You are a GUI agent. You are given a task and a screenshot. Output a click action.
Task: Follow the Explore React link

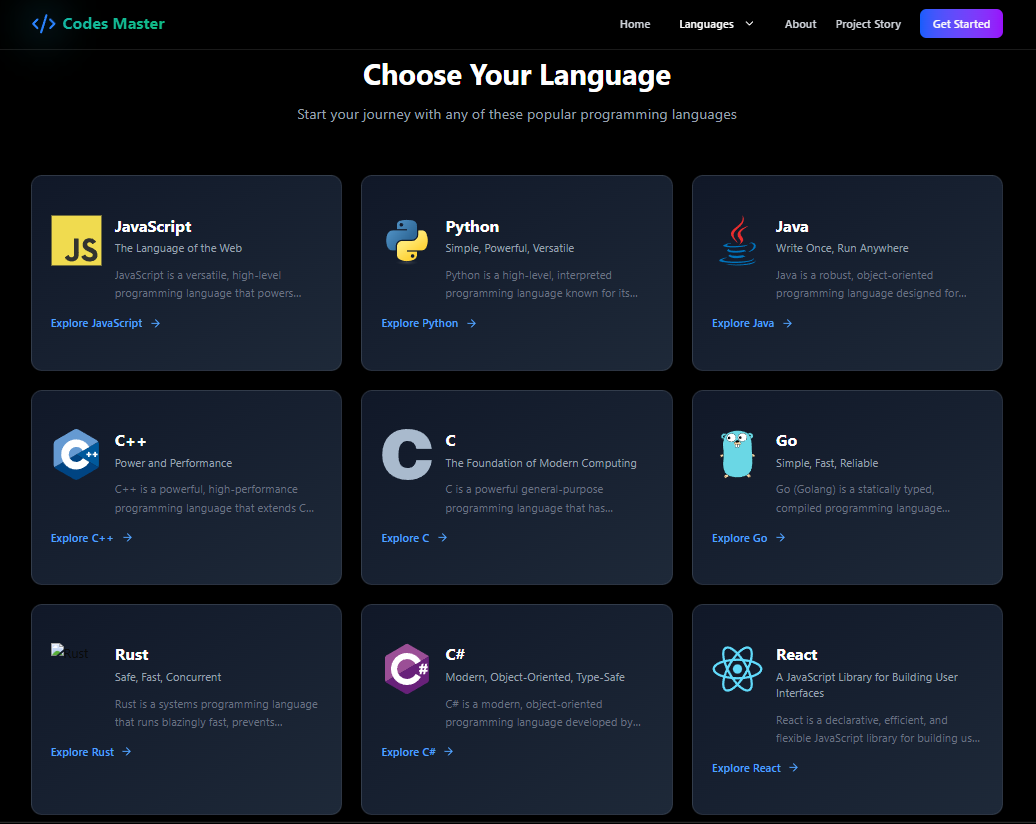click(x=746, y=768)
